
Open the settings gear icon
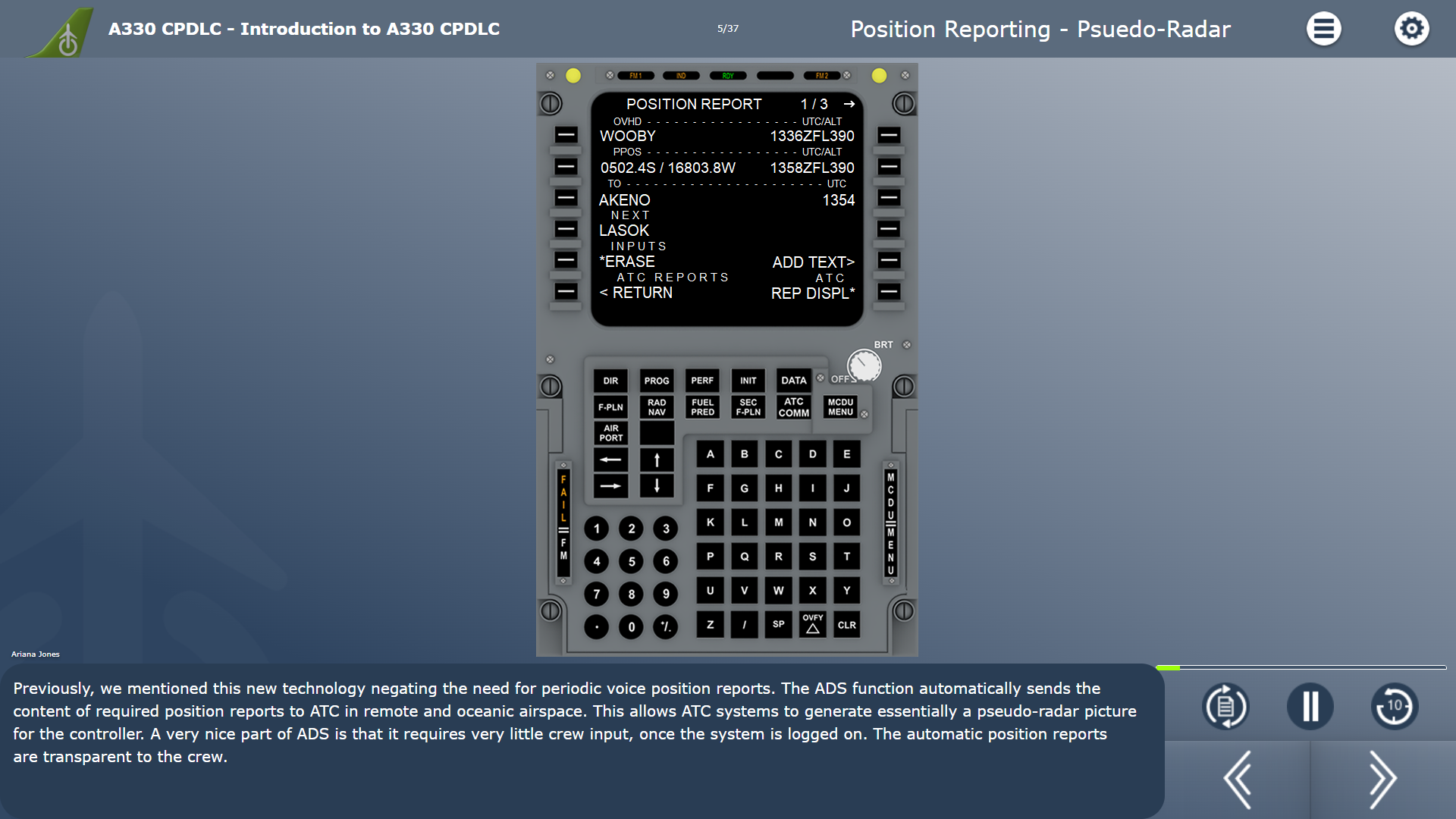click(1411, 29)
